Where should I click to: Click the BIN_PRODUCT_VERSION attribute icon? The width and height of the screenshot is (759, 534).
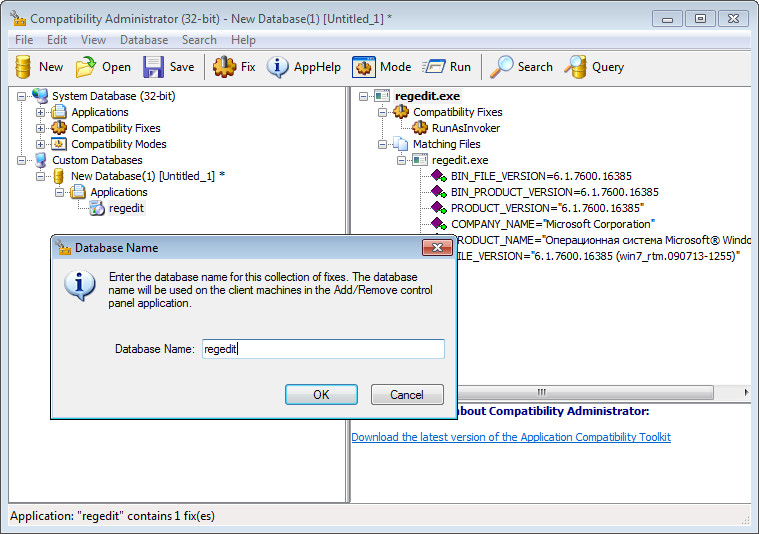coord(439,192)
